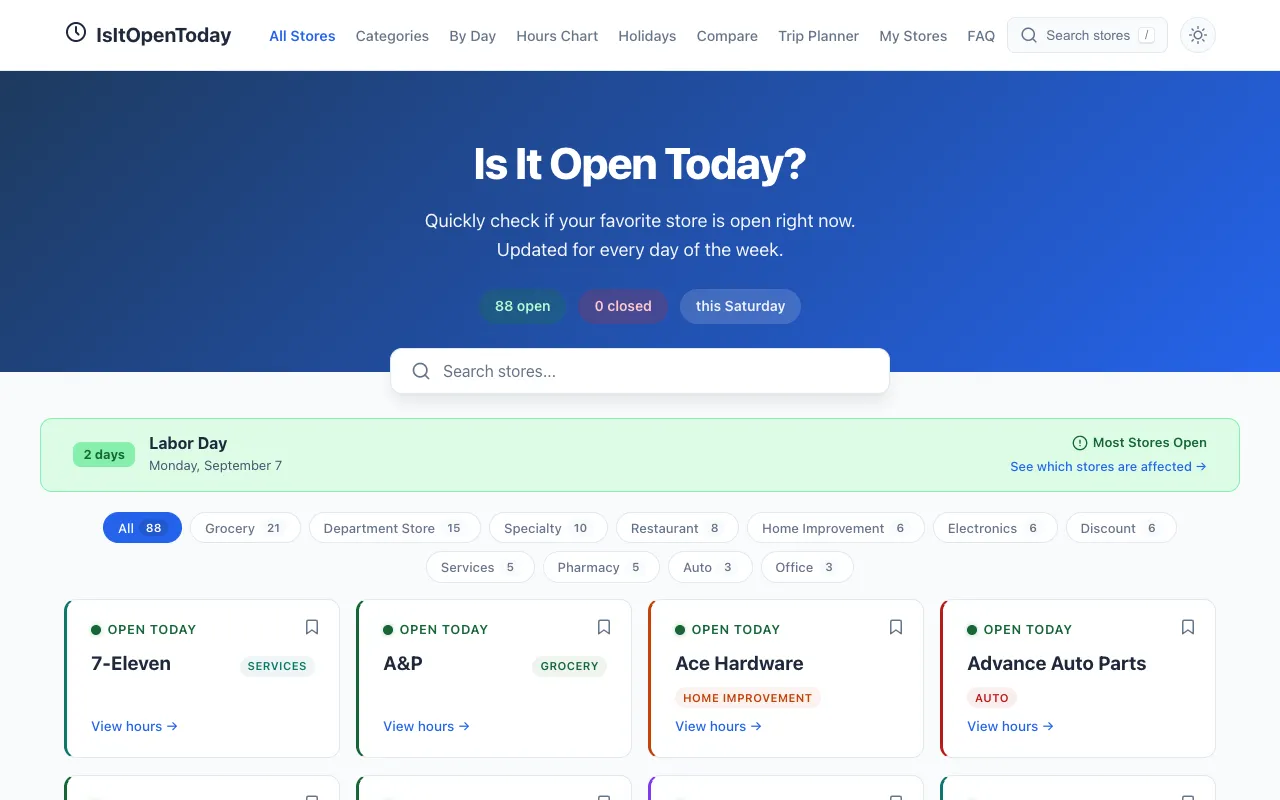Toggle the light/dark theme sun icon
Screen dimensions: 1280x800
[1198, 35]
